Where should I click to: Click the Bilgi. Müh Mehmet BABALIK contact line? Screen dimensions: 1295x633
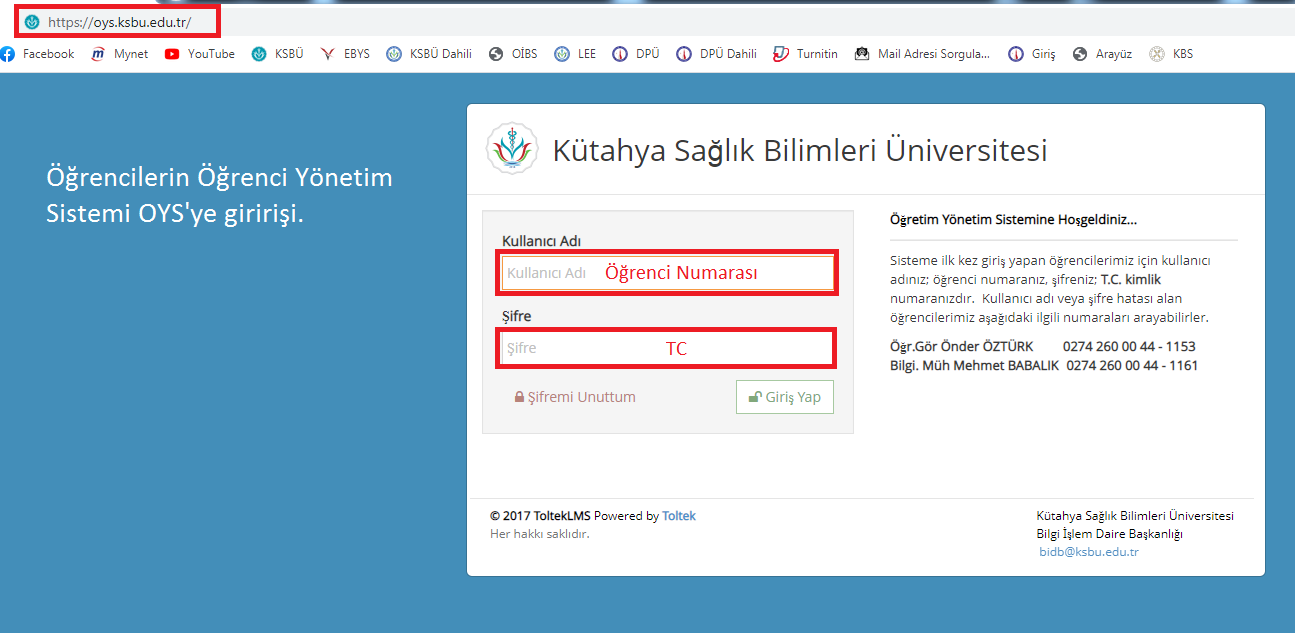(x=1044, y=365)
